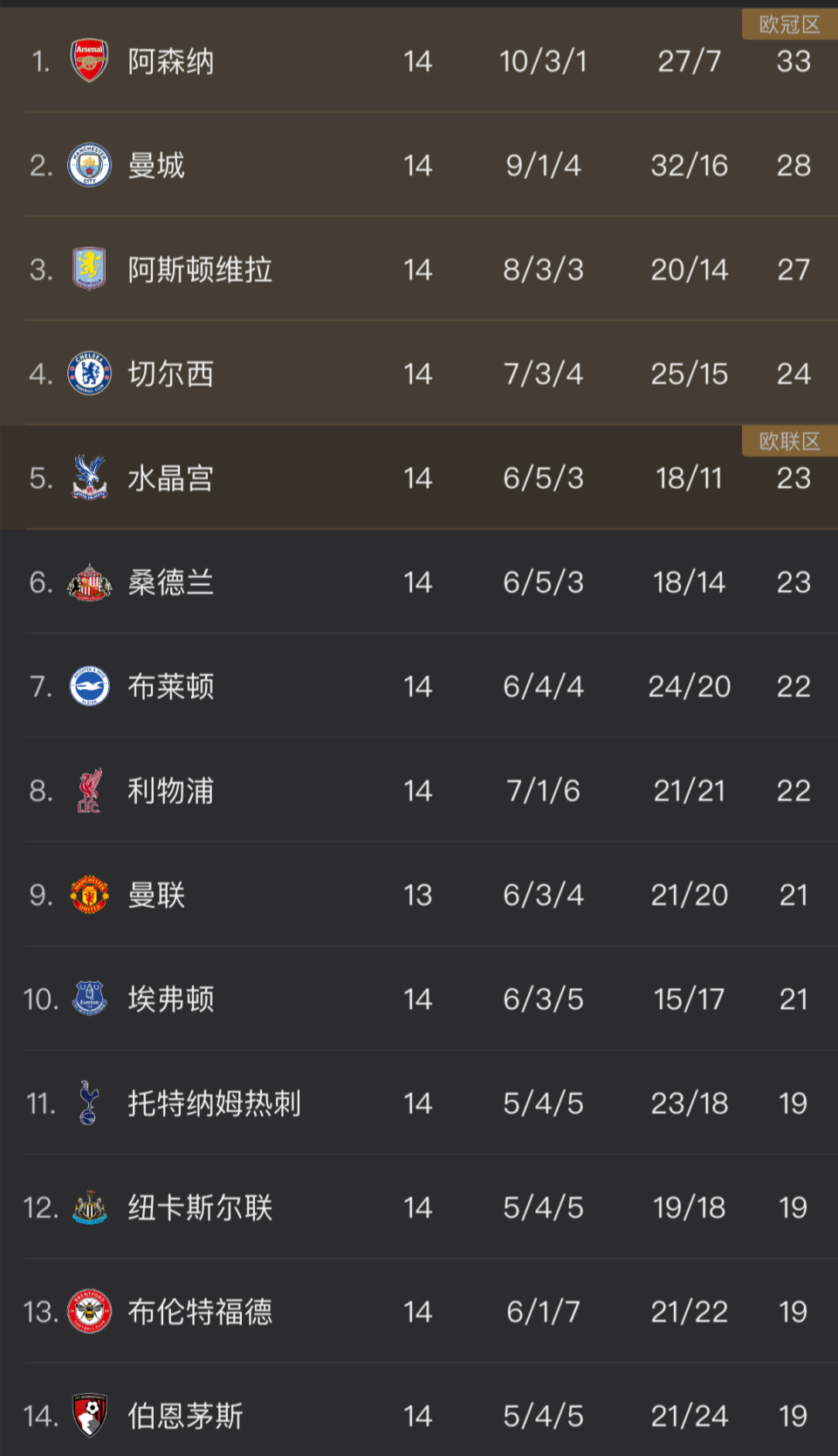Click the Everton club badge
This screenshot has height=1456, width=838.
click(x=89, y=999)
